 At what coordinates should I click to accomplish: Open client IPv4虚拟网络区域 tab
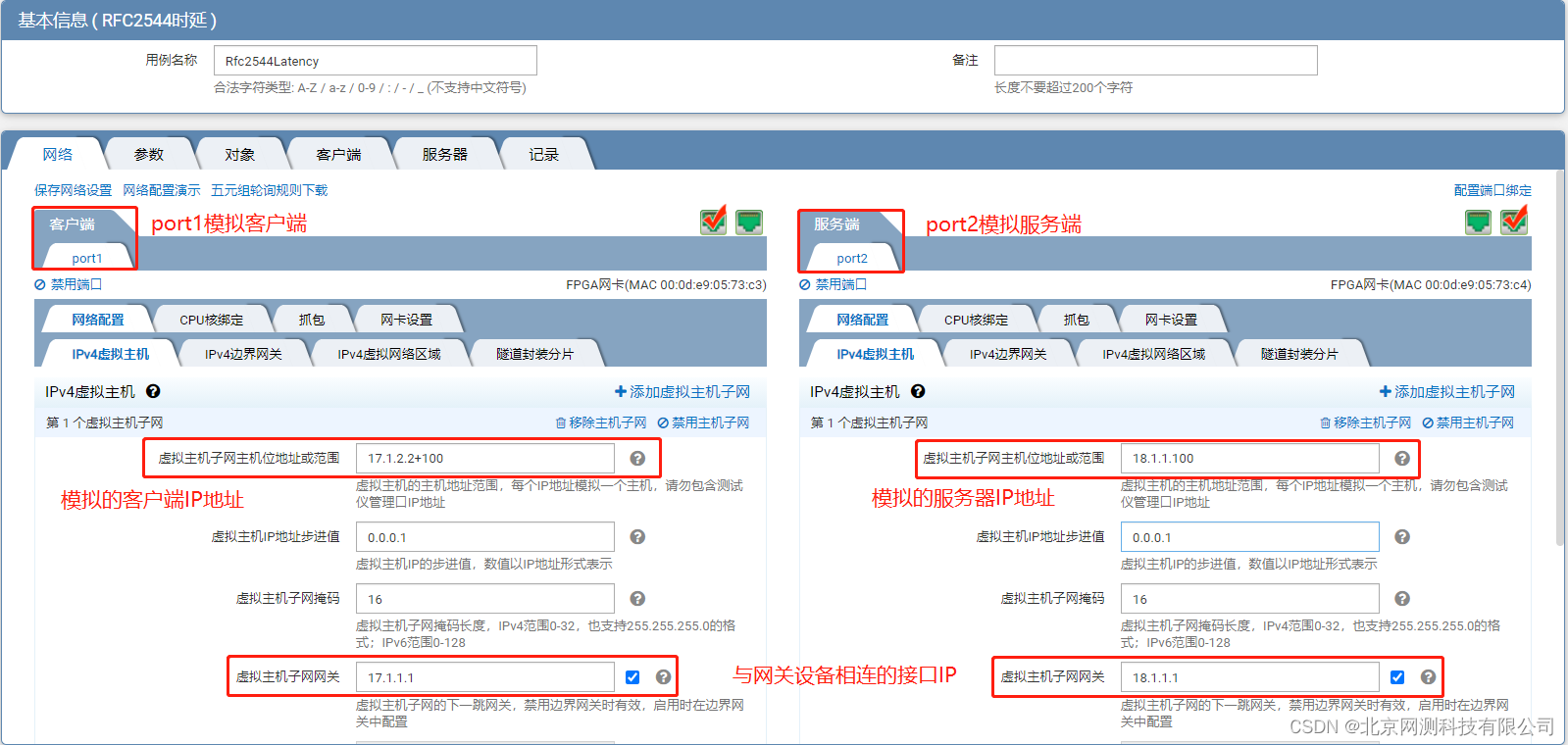(x=388, y=354)
